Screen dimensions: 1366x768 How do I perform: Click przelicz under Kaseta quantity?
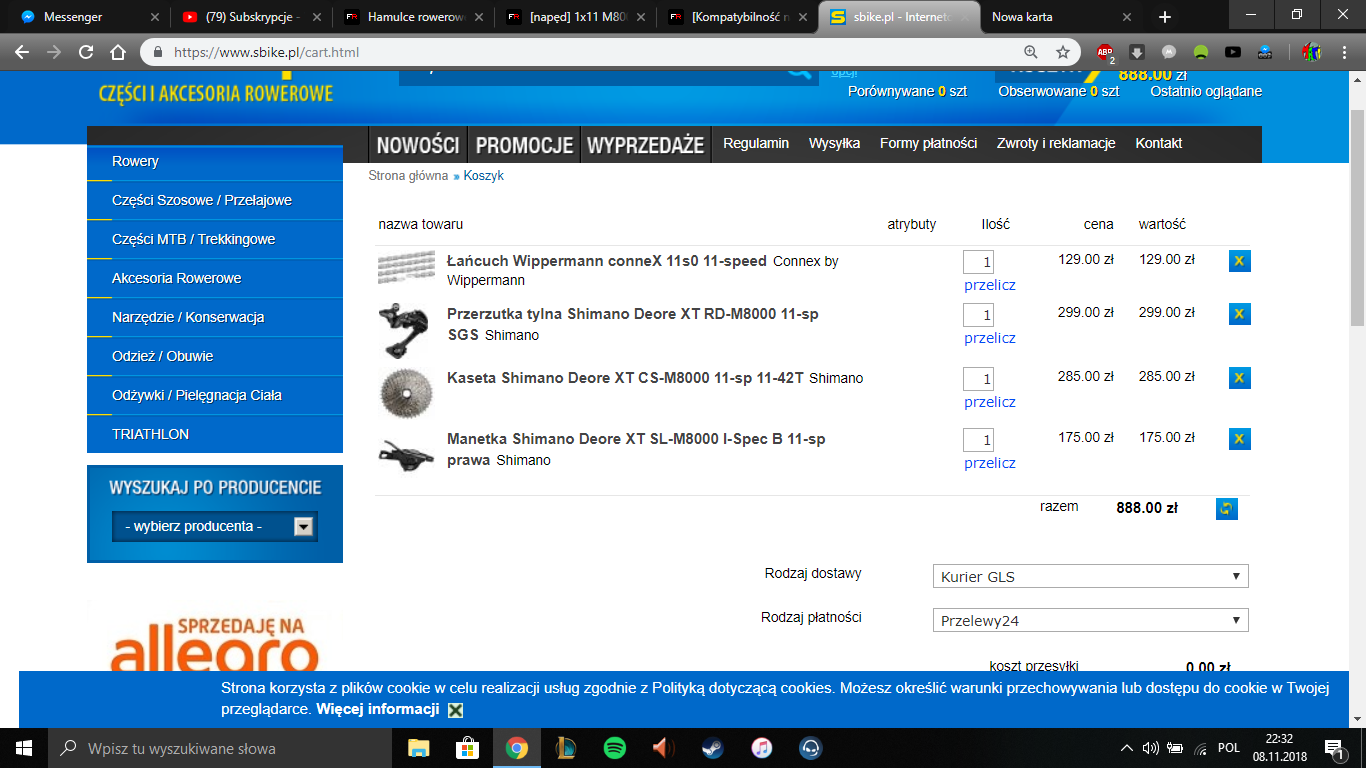(990, 402)
